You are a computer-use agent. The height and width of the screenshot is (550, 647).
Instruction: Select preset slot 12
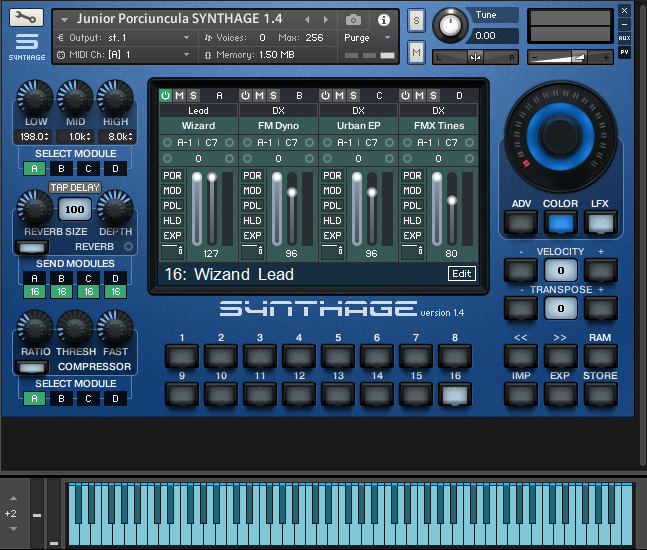click(299, 394)
